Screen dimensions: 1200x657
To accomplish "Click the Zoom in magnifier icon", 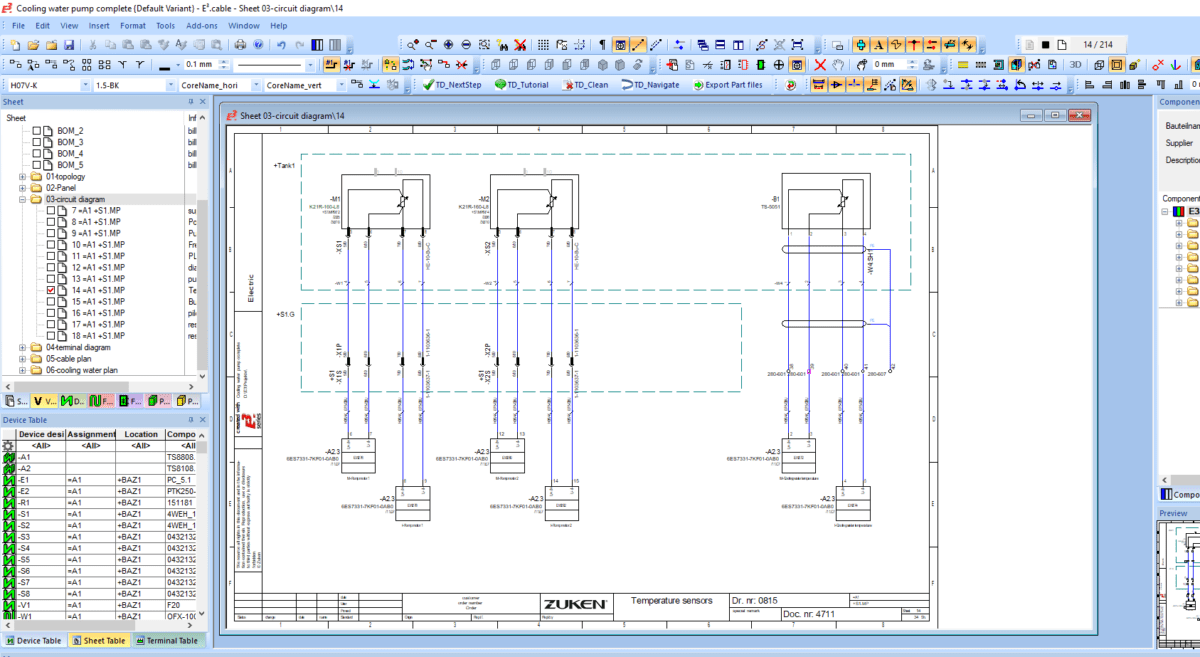I will coord(412,45).
